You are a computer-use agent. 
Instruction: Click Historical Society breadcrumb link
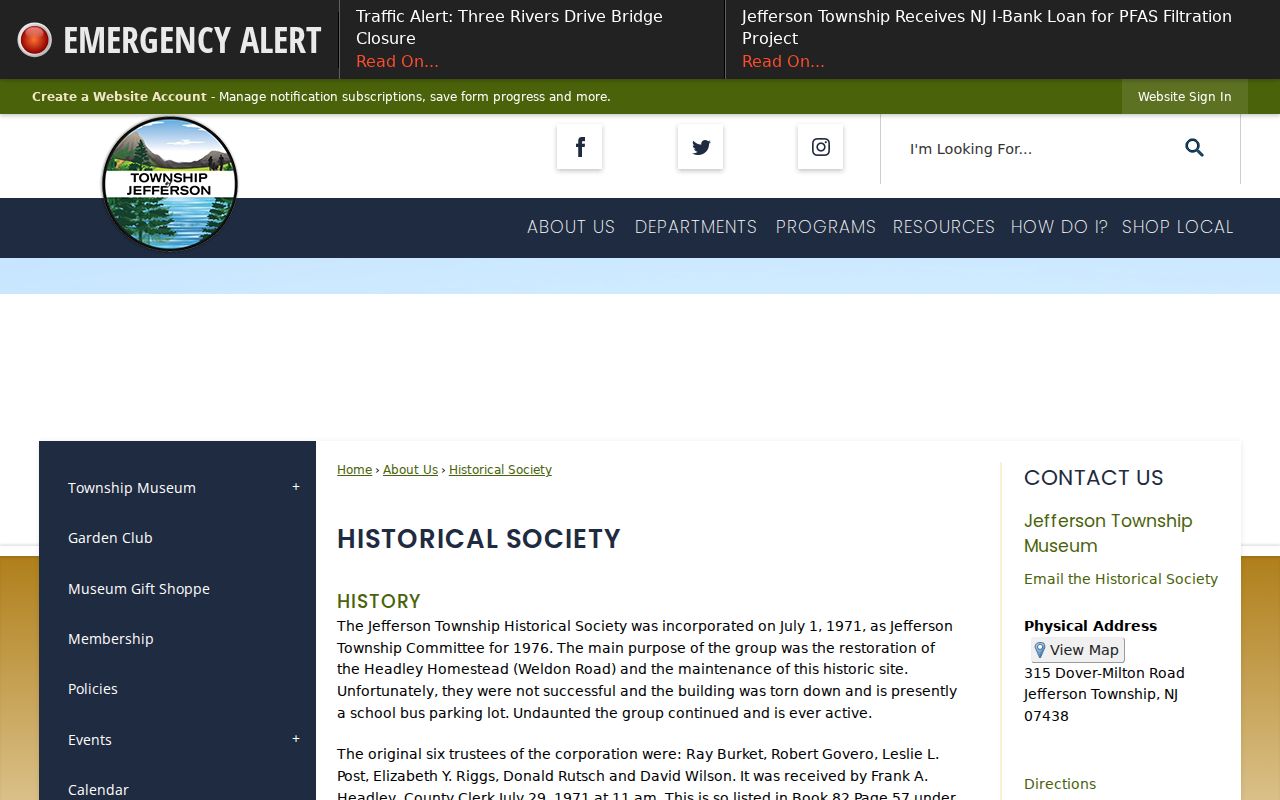pos(500,470)
